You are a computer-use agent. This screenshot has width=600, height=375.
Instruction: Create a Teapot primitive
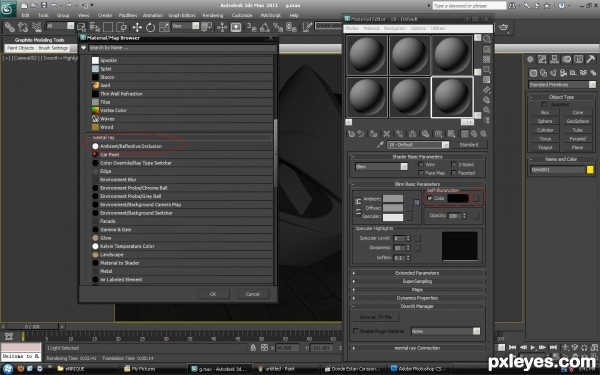545,147
